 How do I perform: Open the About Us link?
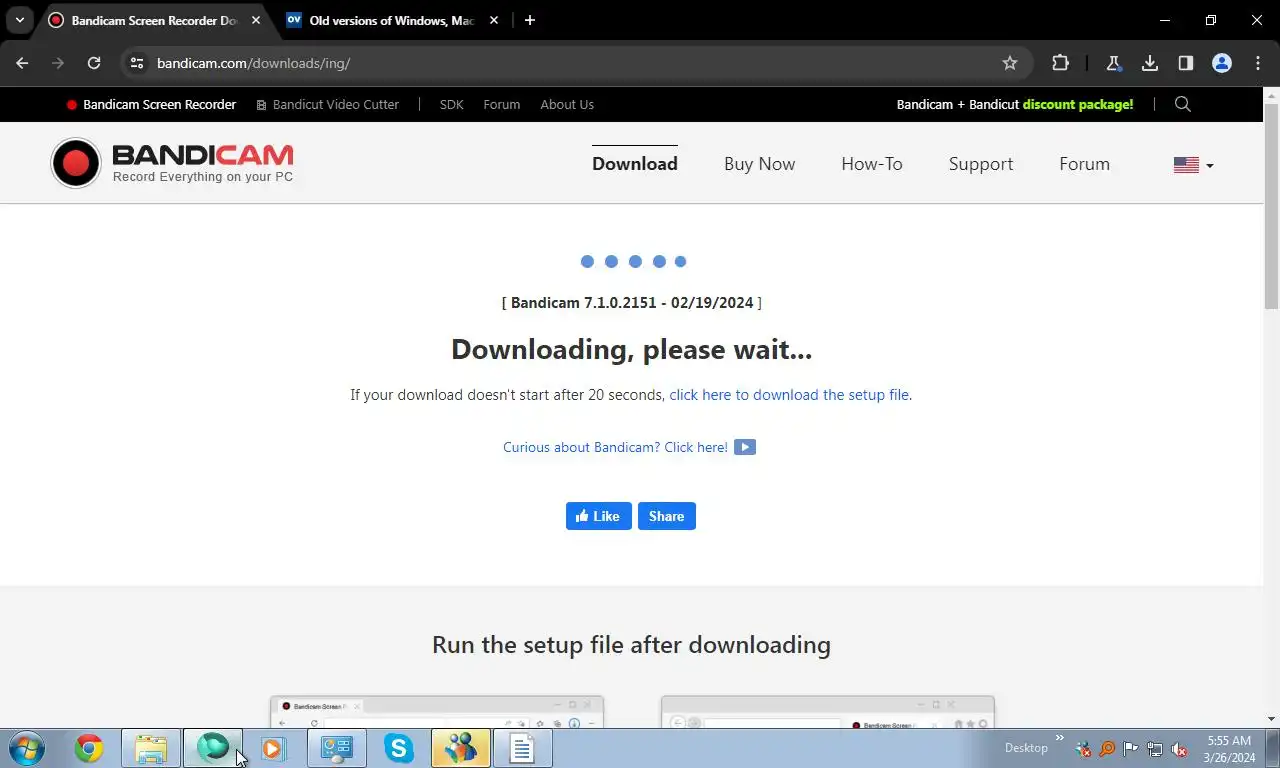pyautogui.click(x=567, y=104)
